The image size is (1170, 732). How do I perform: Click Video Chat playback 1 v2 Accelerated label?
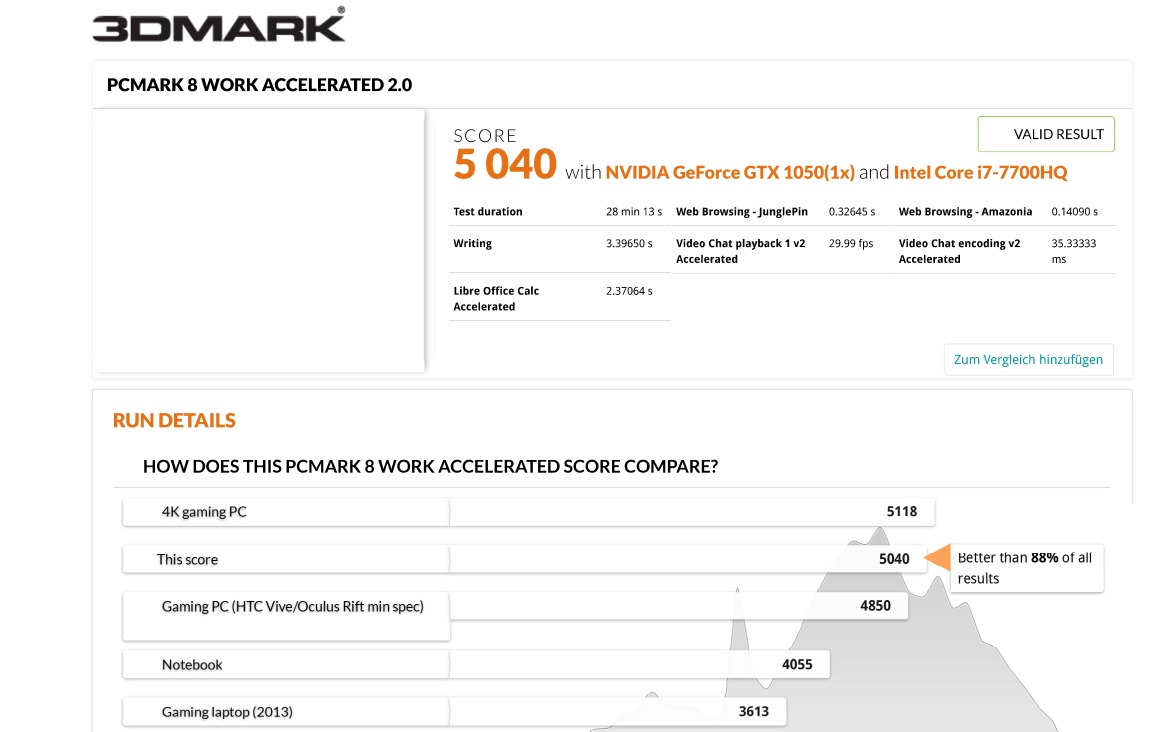click(741, 251)
